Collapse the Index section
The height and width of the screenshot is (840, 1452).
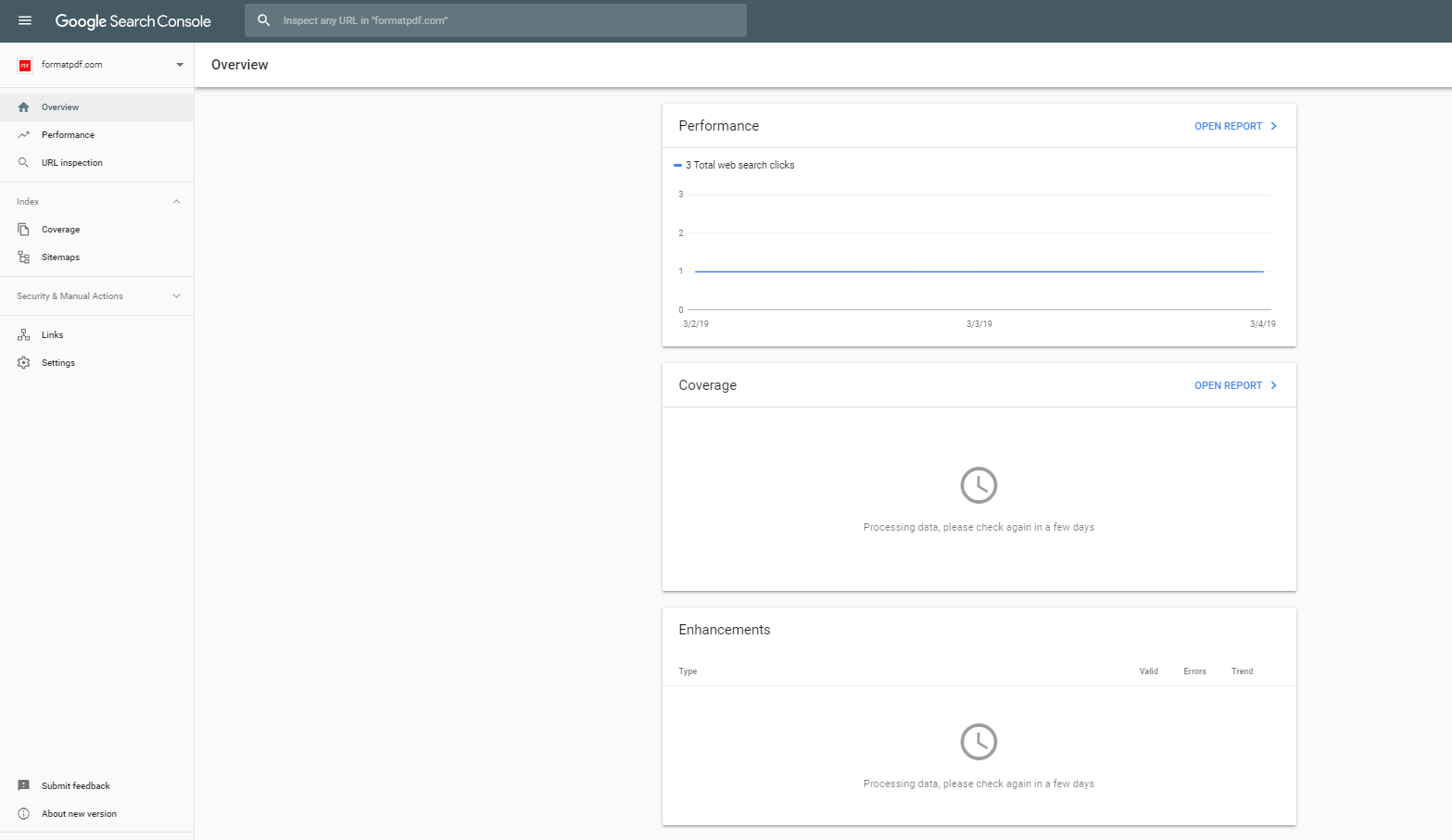(x=176, y=202)
